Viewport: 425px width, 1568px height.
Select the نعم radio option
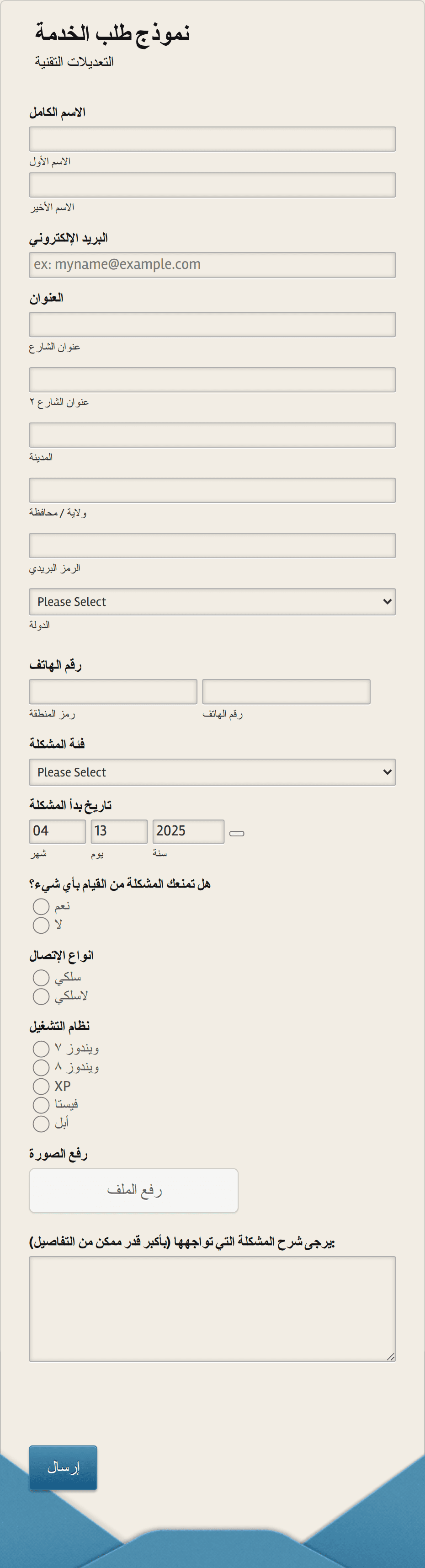click(41, 906)
